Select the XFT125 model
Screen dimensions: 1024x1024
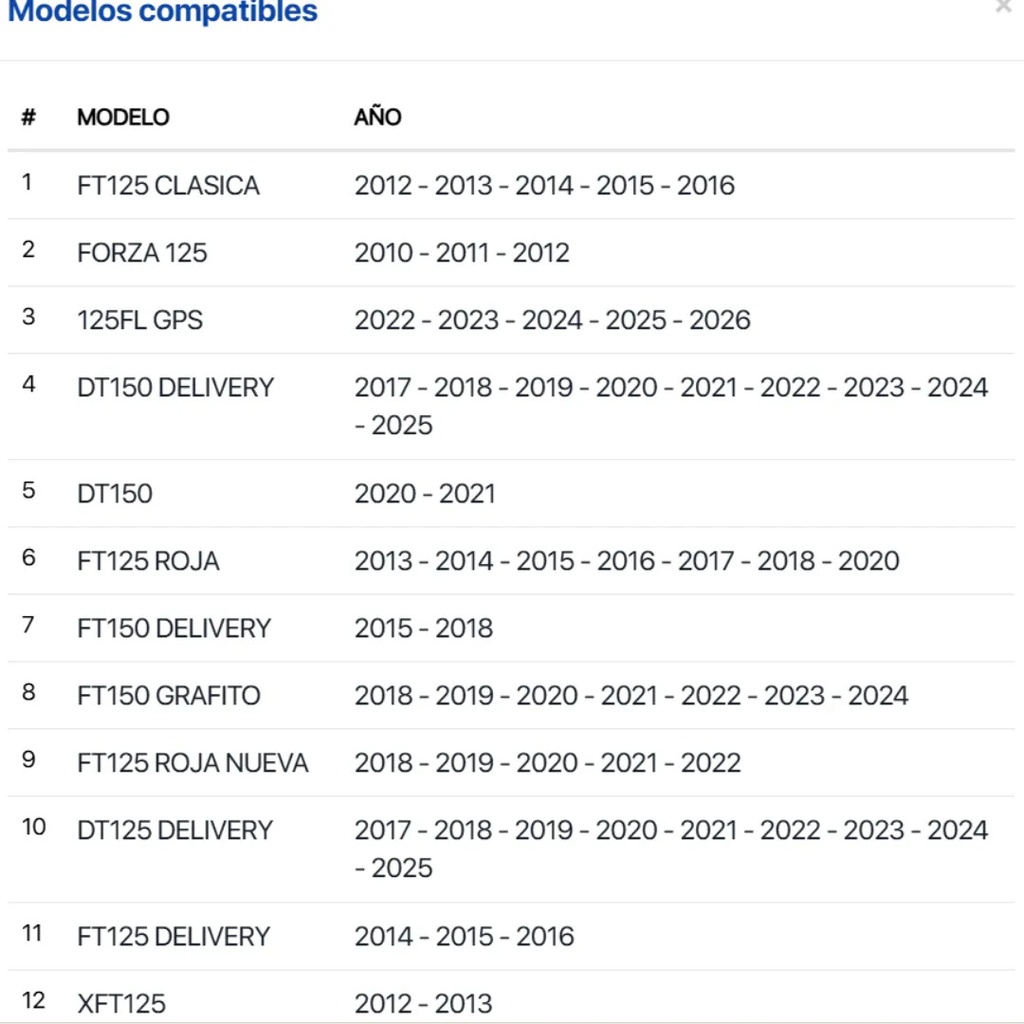[x=121, y=1004]
